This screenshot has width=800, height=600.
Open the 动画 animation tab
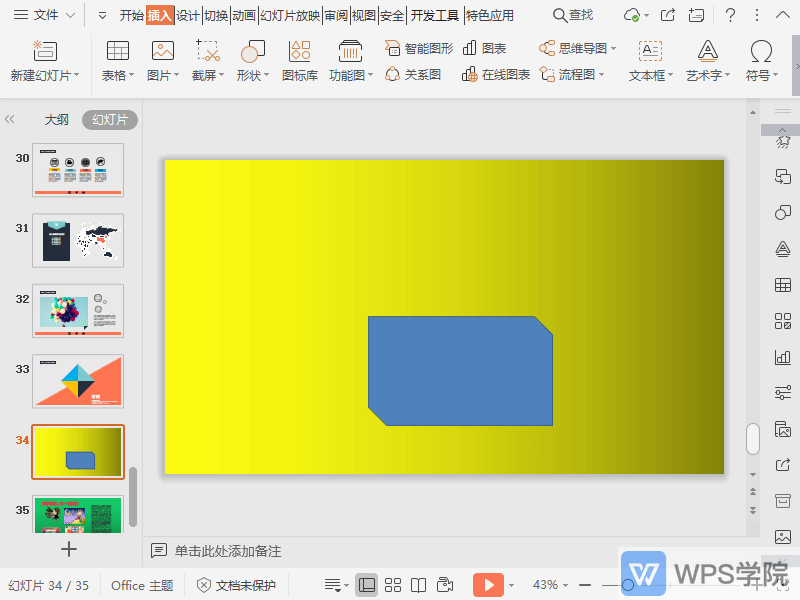(244, 15)
